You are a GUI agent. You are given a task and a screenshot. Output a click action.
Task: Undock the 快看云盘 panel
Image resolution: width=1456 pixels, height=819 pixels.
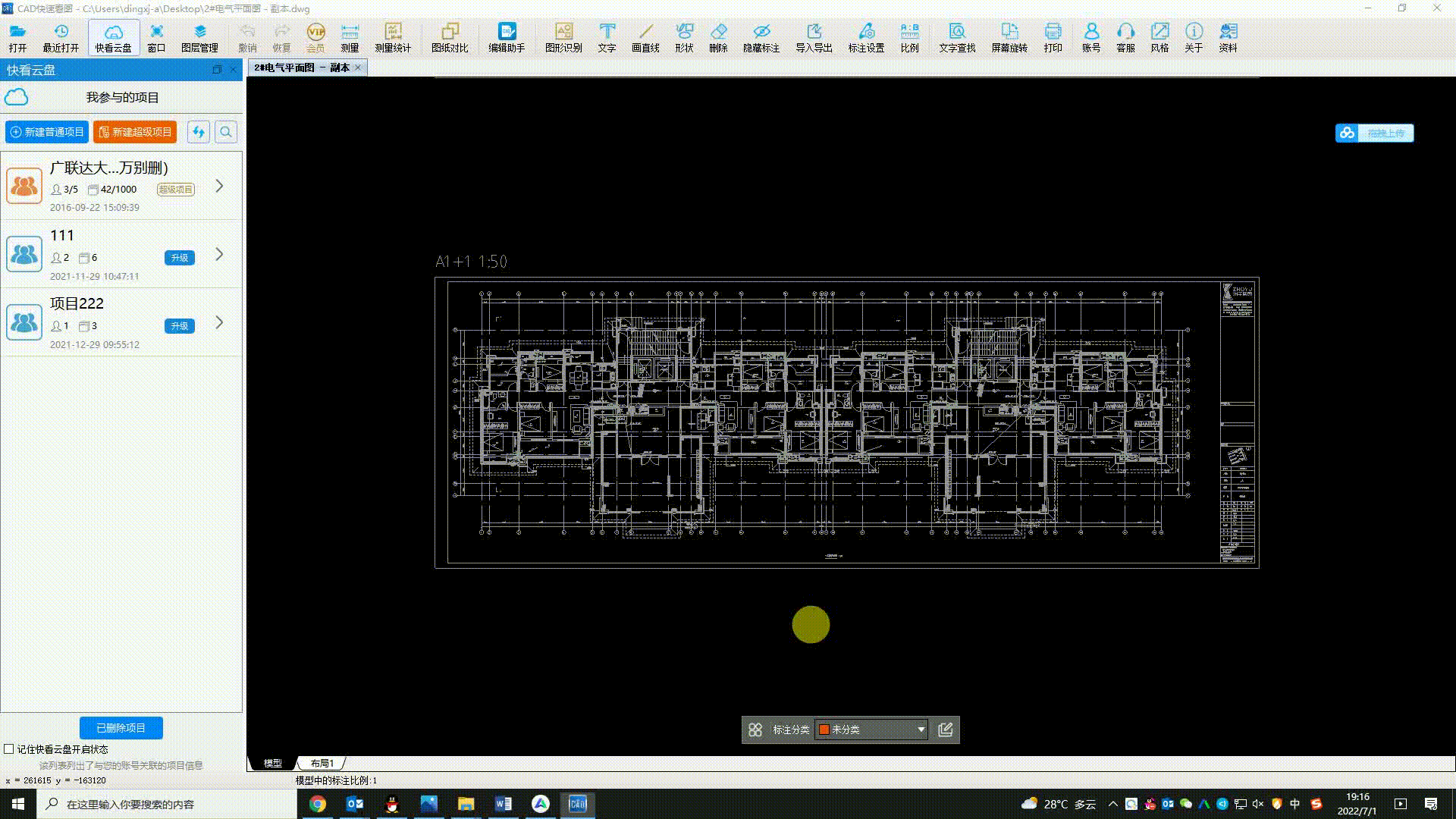click(x=217, y=70)
